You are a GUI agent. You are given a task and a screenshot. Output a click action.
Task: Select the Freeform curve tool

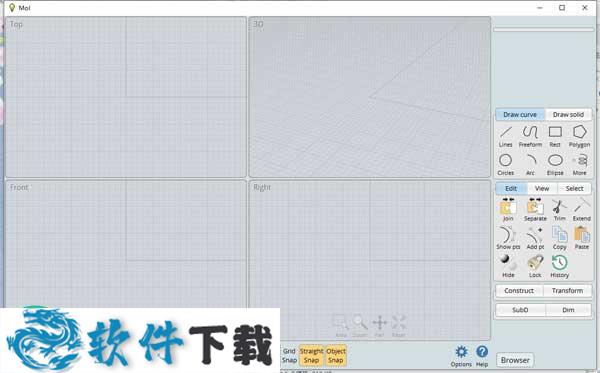coord(530,137)
